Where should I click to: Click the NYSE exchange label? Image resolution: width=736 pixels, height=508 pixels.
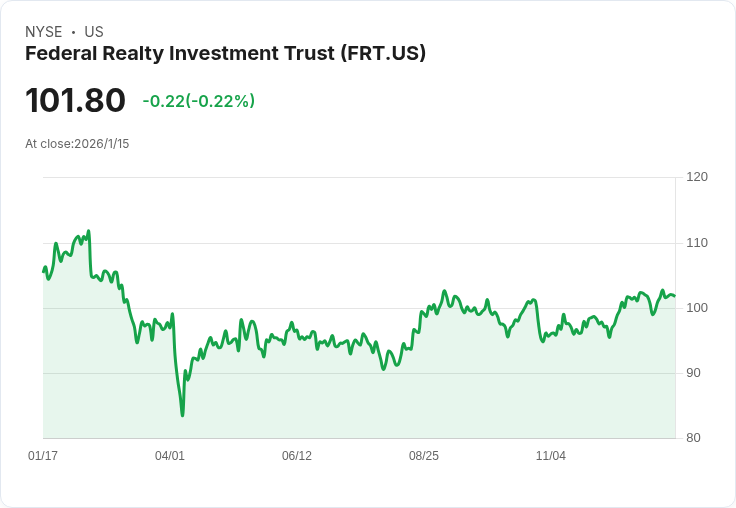tap(44, 32)
